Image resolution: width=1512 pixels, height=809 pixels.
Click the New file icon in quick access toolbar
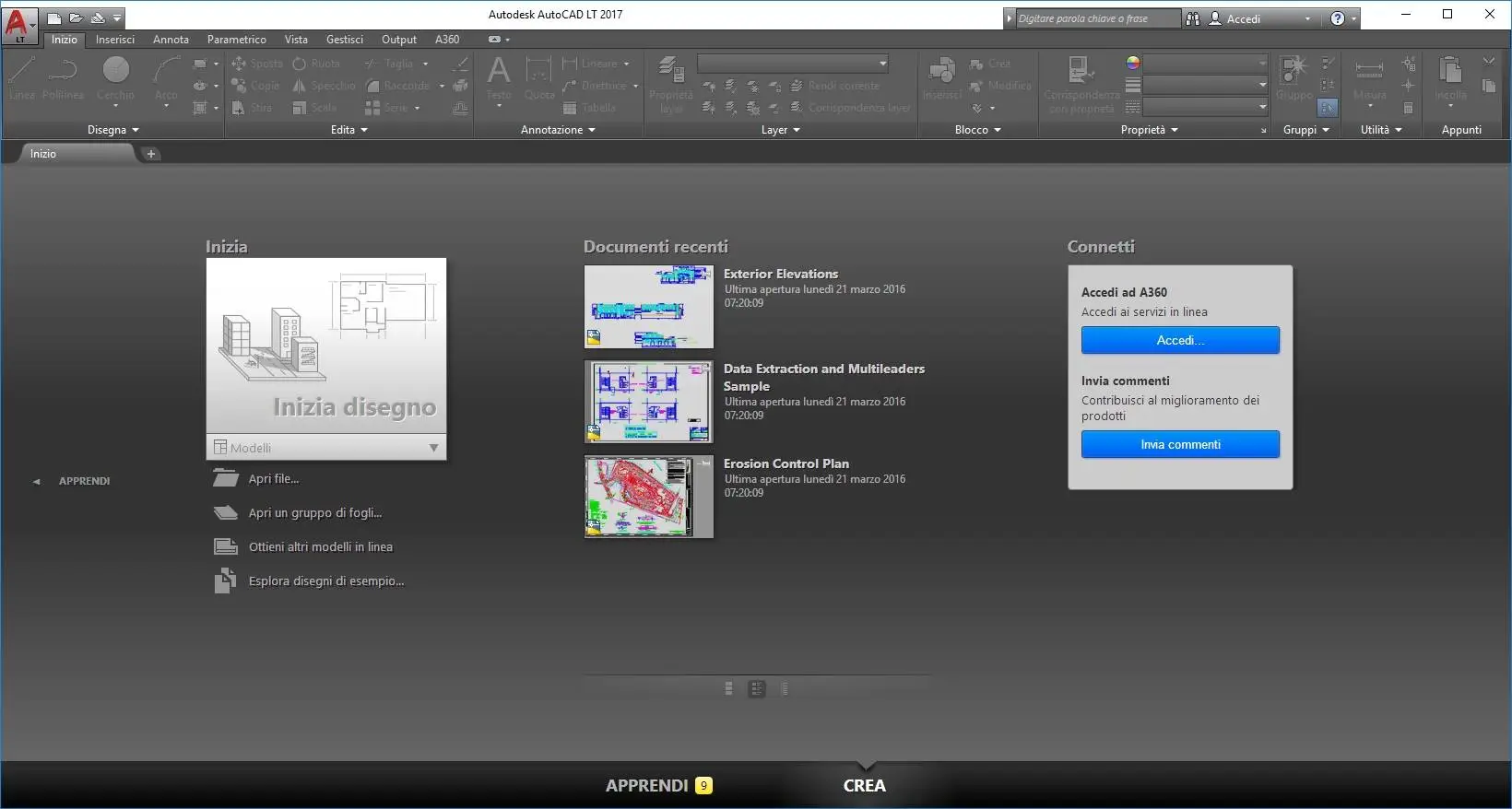tap(54, 18)
